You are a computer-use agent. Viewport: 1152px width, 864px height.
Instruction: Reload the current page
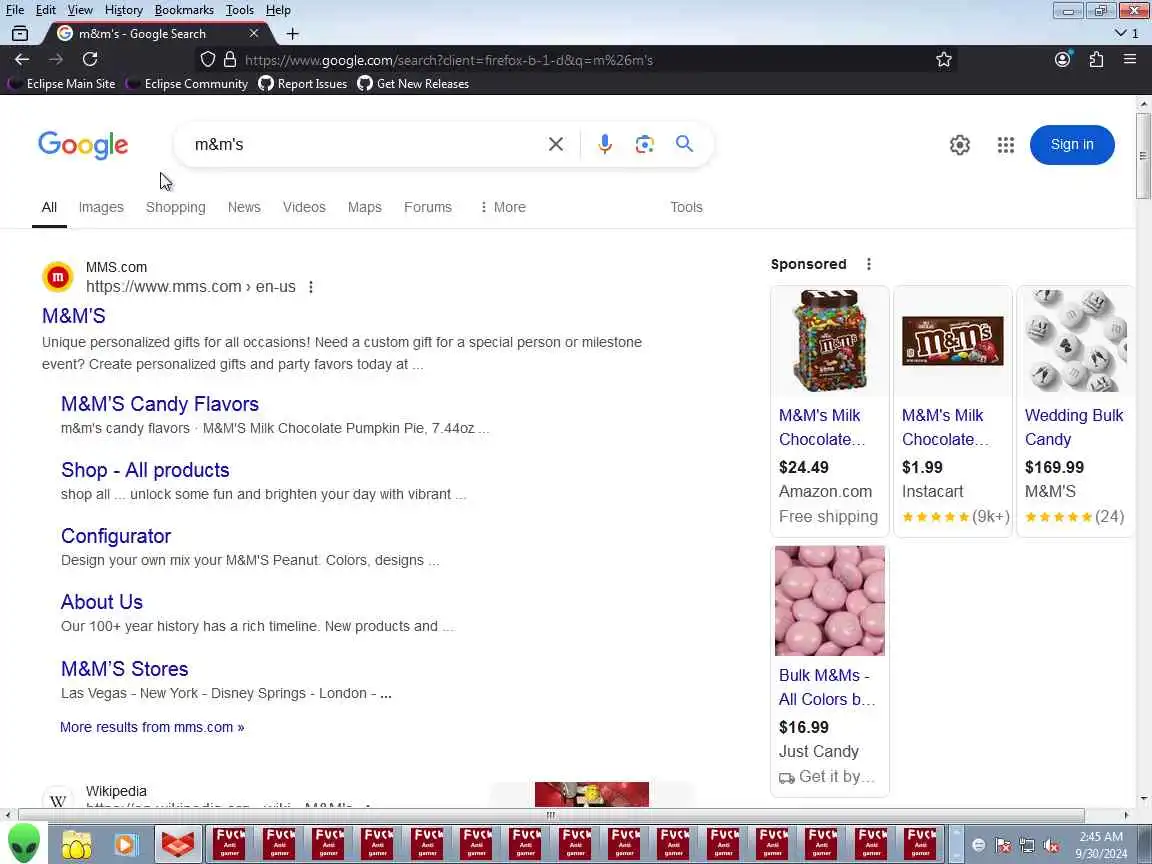click(90, 60)
